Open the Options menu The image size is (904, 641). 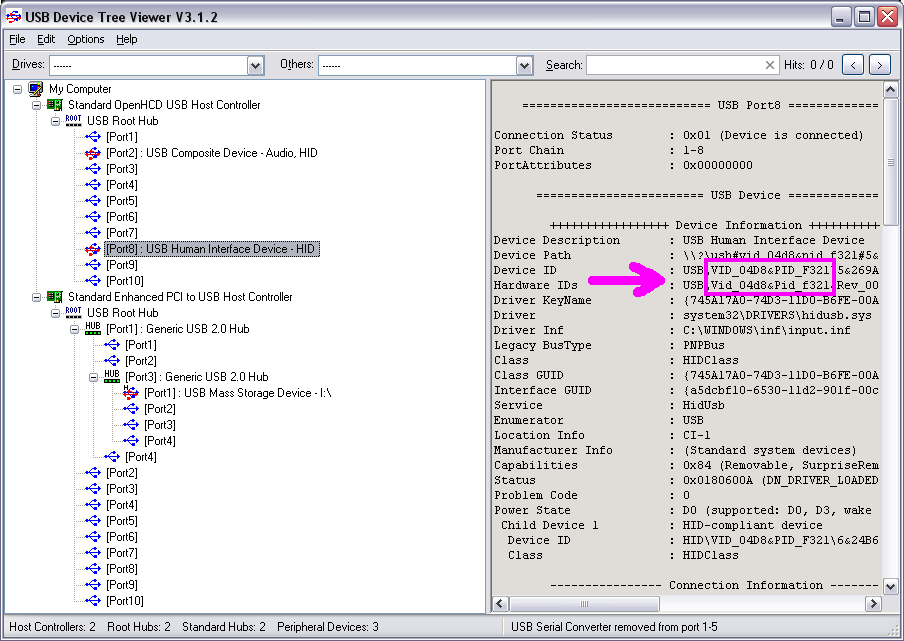click(x=85, y=39)
